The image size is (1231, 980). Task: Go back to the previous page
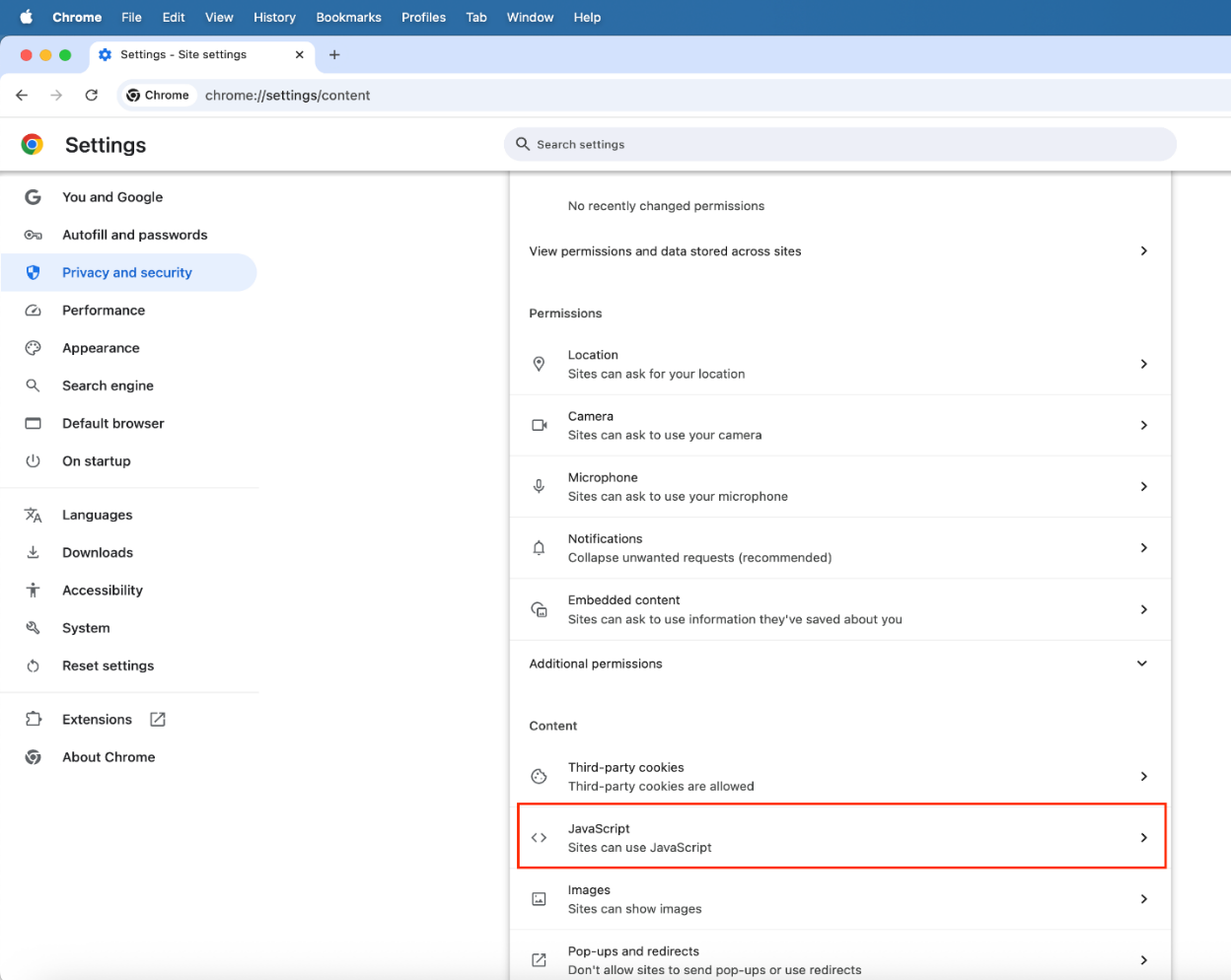(22, 96)
